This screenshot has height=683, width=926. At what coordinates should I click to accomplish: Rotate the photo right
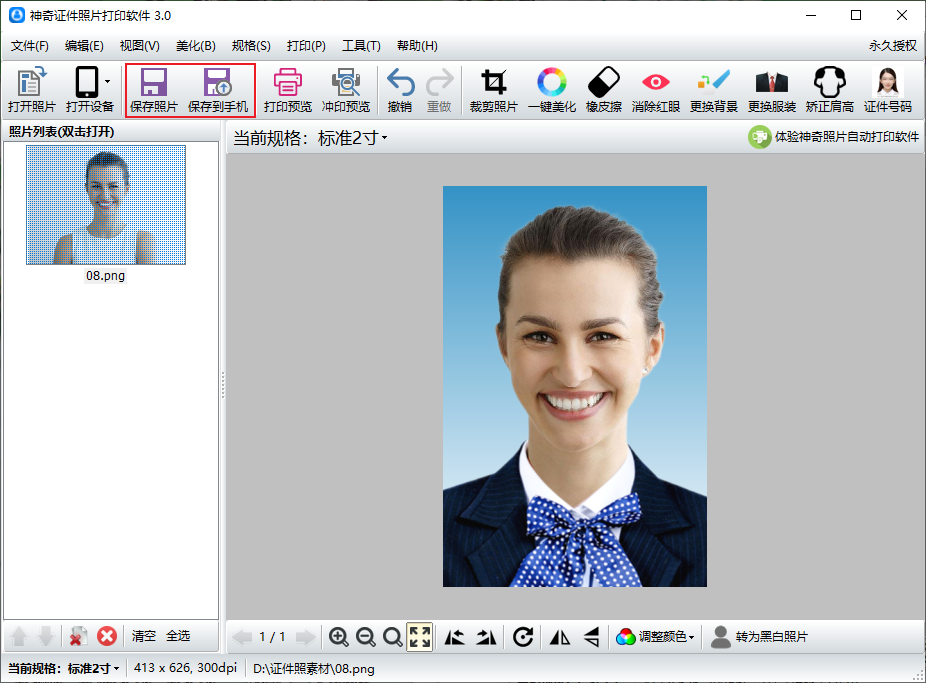pyautogui.click(x=486, y=637)
